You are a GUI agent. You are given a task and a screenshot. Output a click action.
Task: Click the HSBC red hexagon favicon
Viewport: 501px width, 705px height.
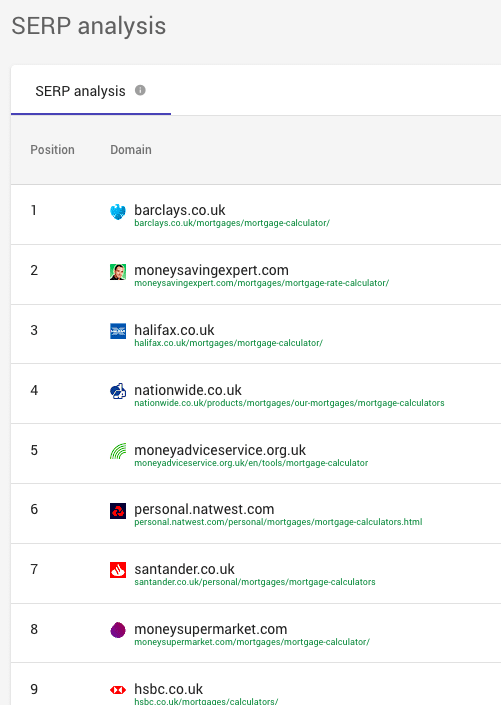tap(118, 690)
